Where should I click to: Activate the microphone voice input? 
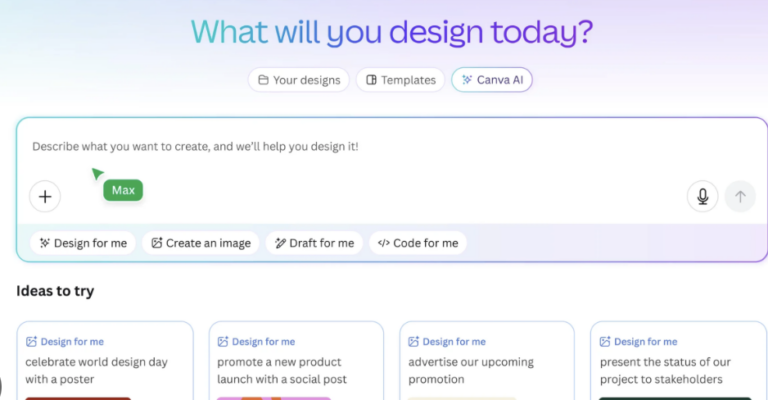[x=702, y=196]
